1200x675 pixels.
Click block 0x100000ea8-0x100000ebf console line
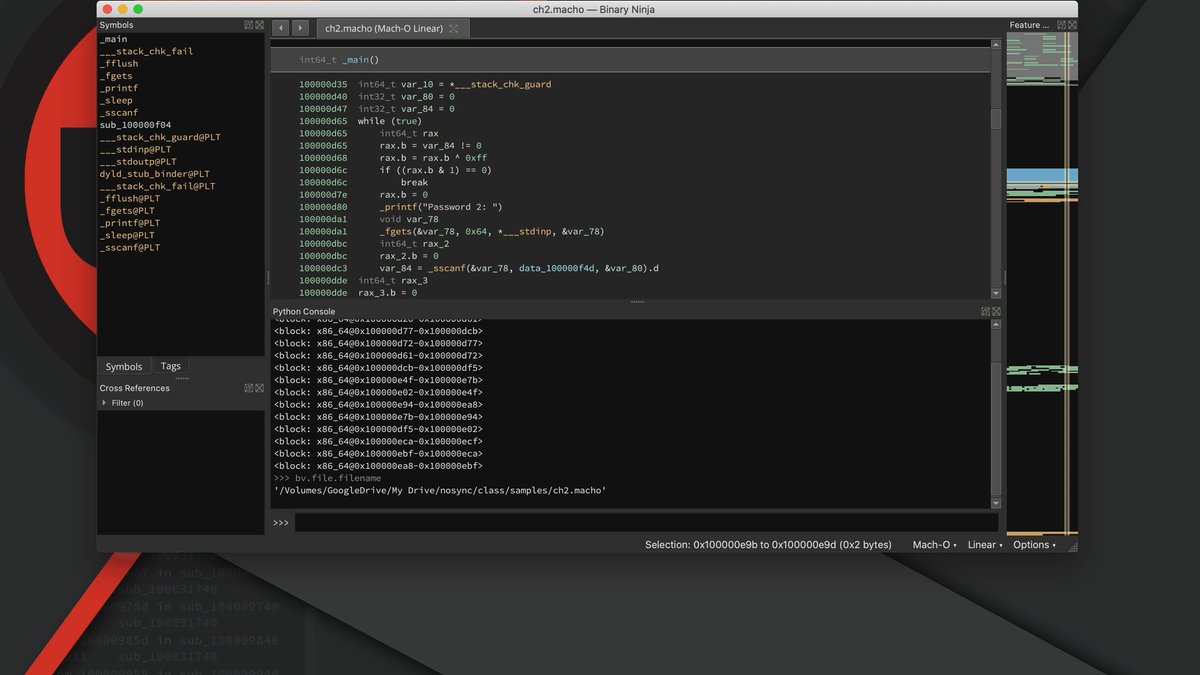379,466
